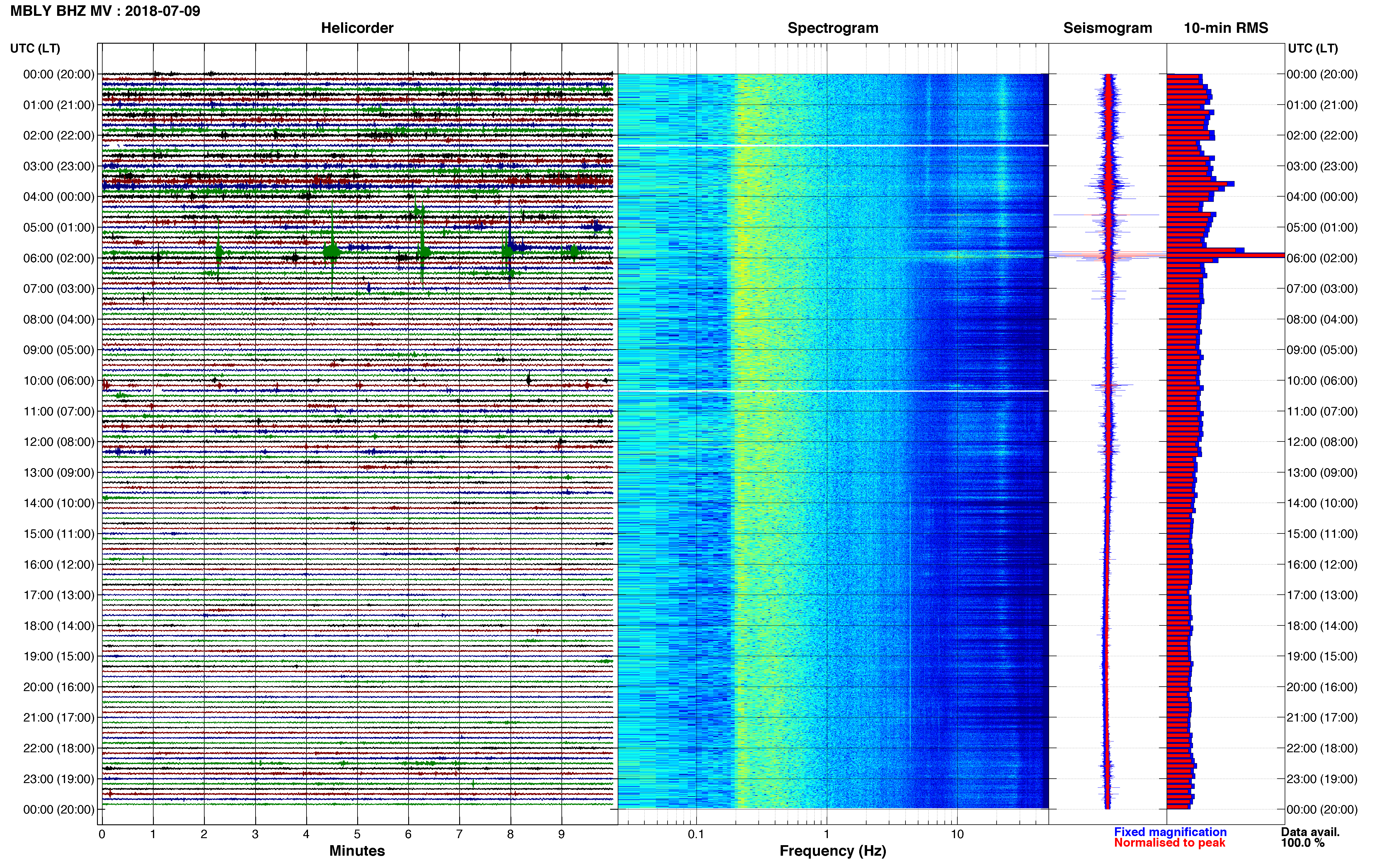Click the 'MBLY BHZ MV : 2018-07-09' title
The height and width of the screenshot is (868, 1389).
pos(105,11)
